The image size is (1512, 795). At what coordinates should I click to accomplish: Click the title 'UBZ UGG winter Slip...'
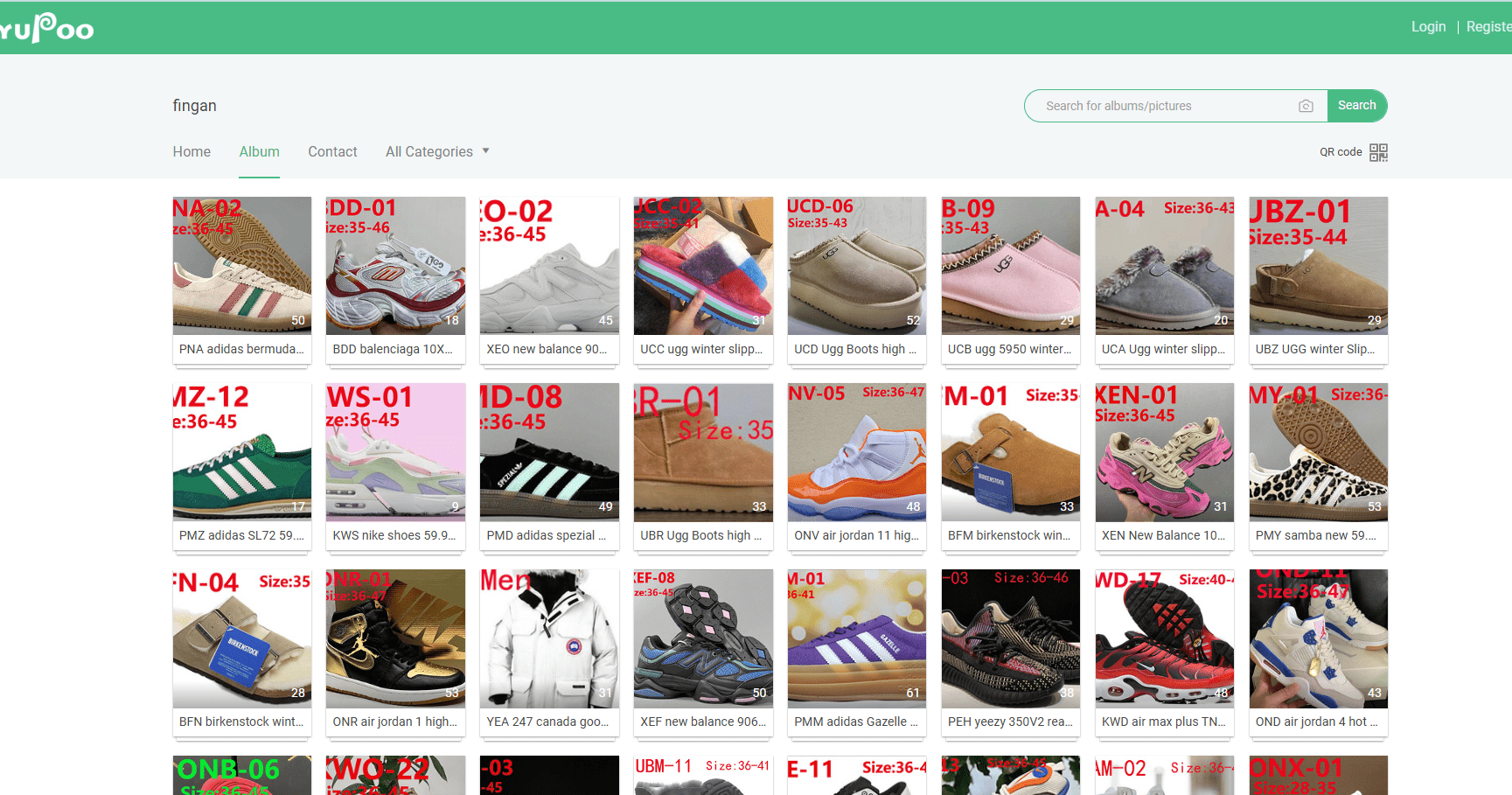pos(1315,349)
